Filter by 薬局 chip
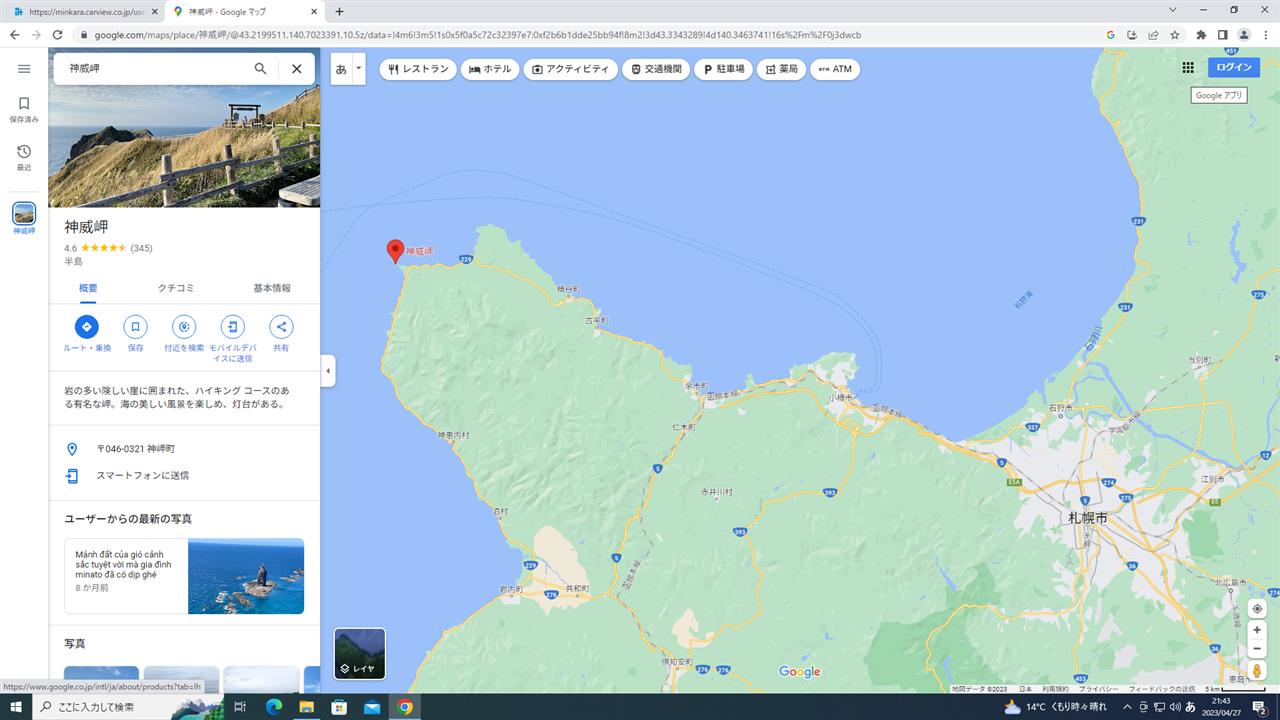Screen dimensions: 1280x720 pyautogui.click(x=781, y=69)
